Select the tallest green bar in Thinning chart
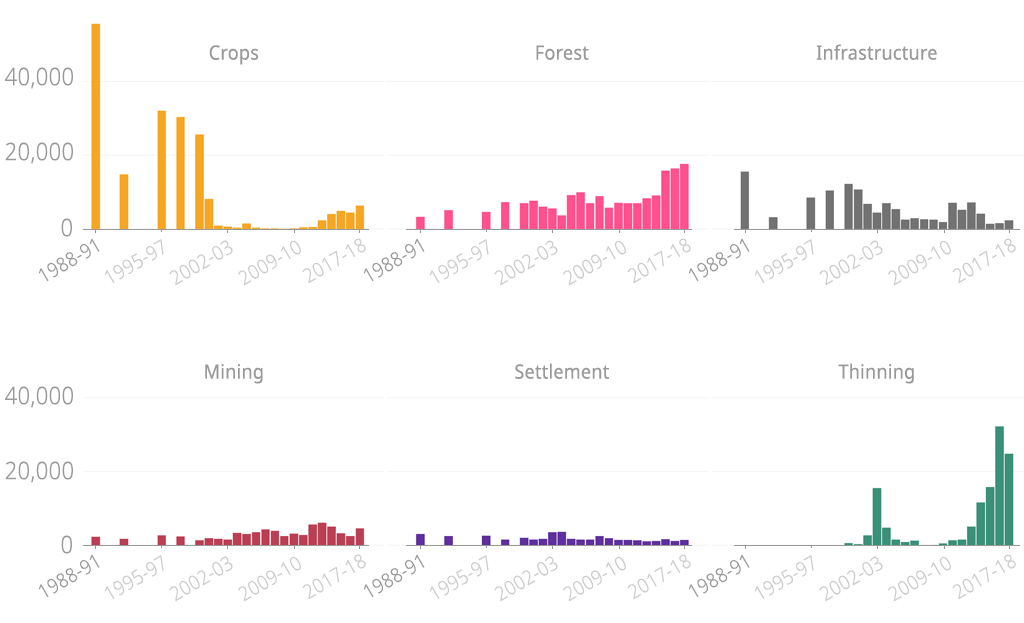 (999, 486)
